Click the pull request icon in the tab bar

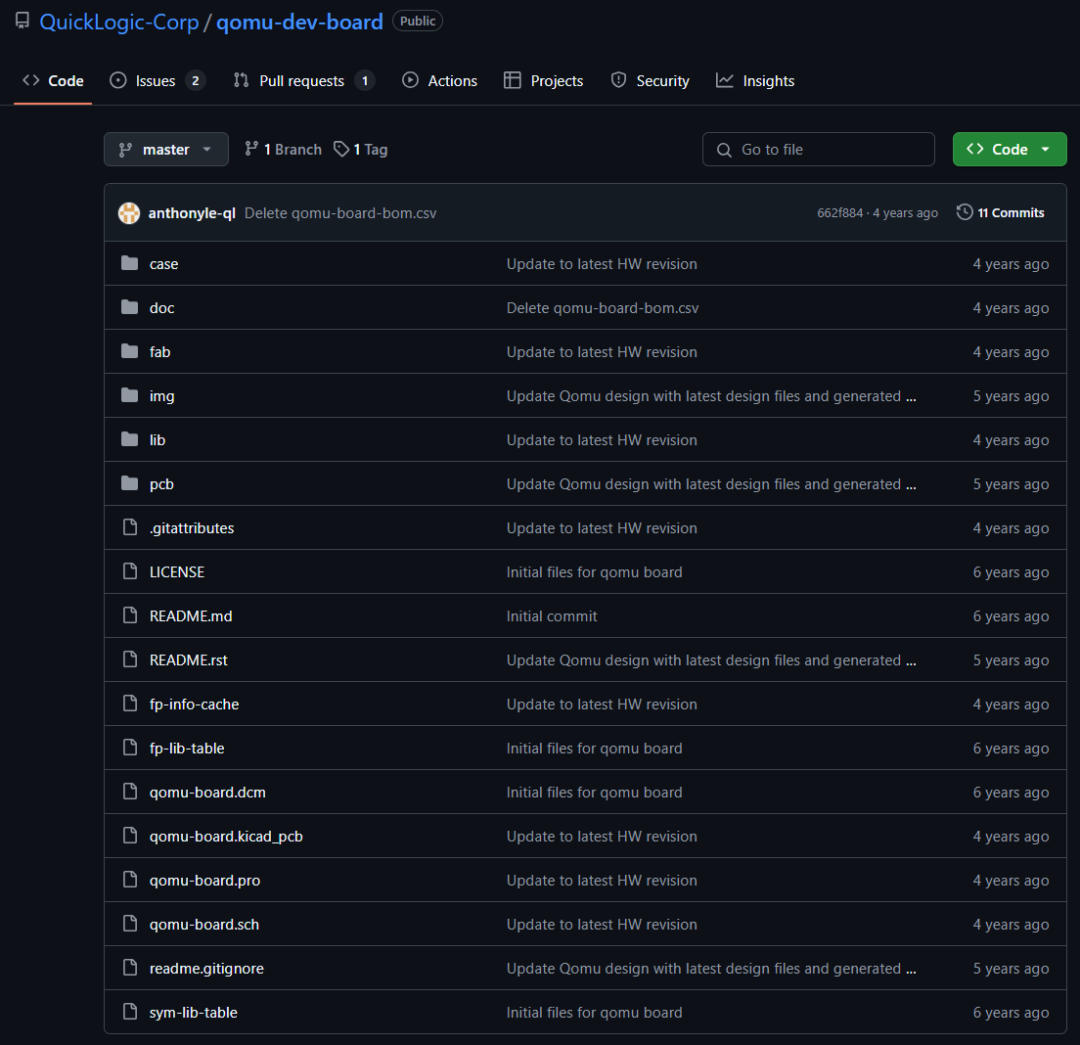click(241, 80)
